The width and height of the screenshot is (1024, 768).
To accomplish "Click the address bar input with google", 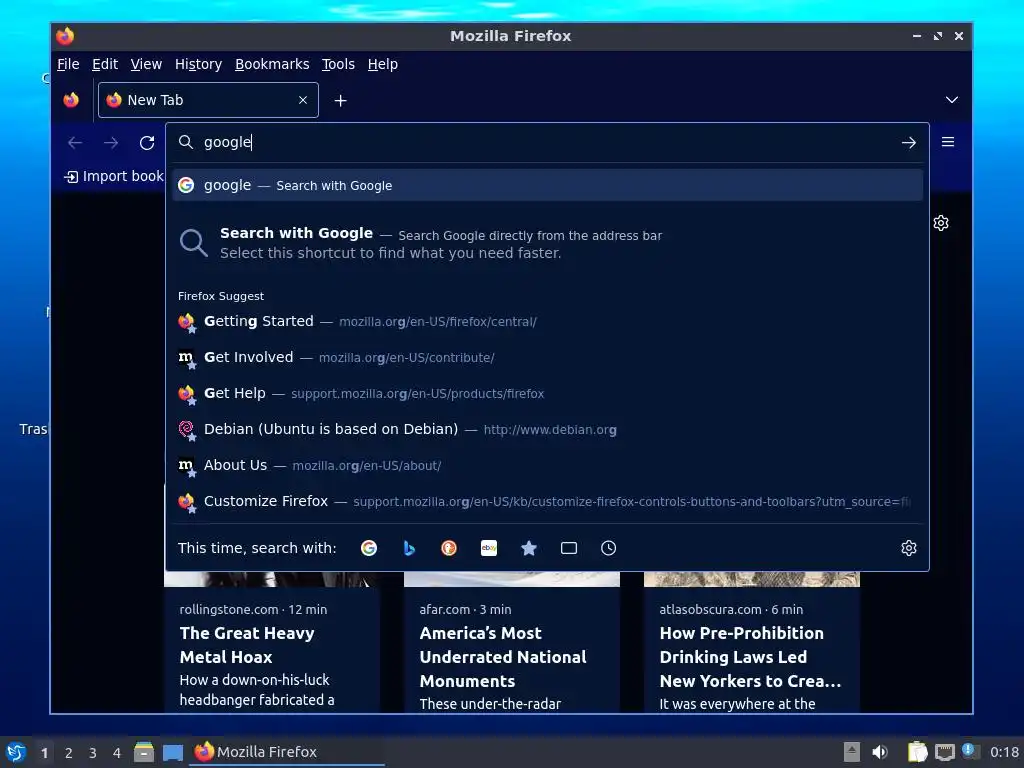I will tap(547, 142).
